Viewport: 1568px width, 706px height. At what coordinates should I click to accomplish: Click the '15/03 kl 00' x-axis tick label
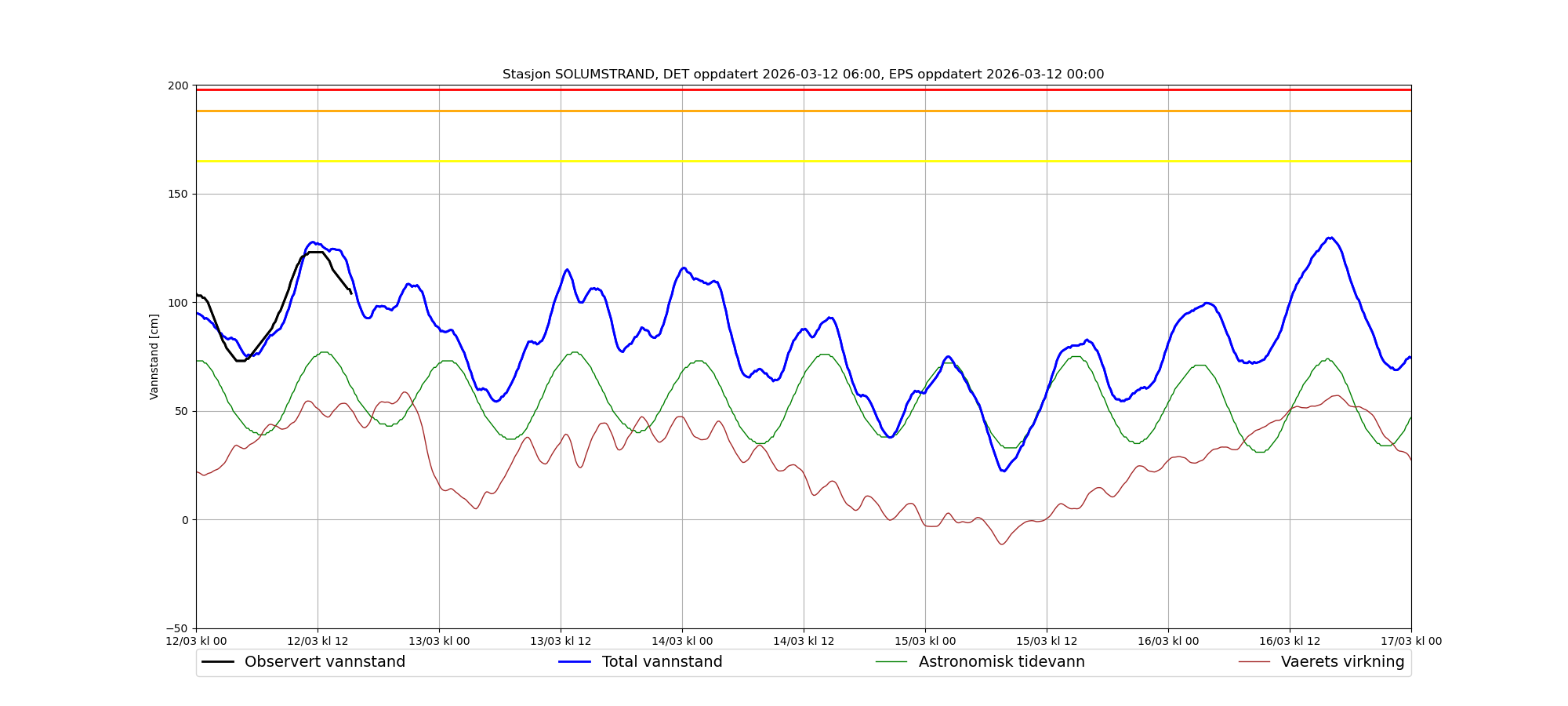click(x=925, y=642)
